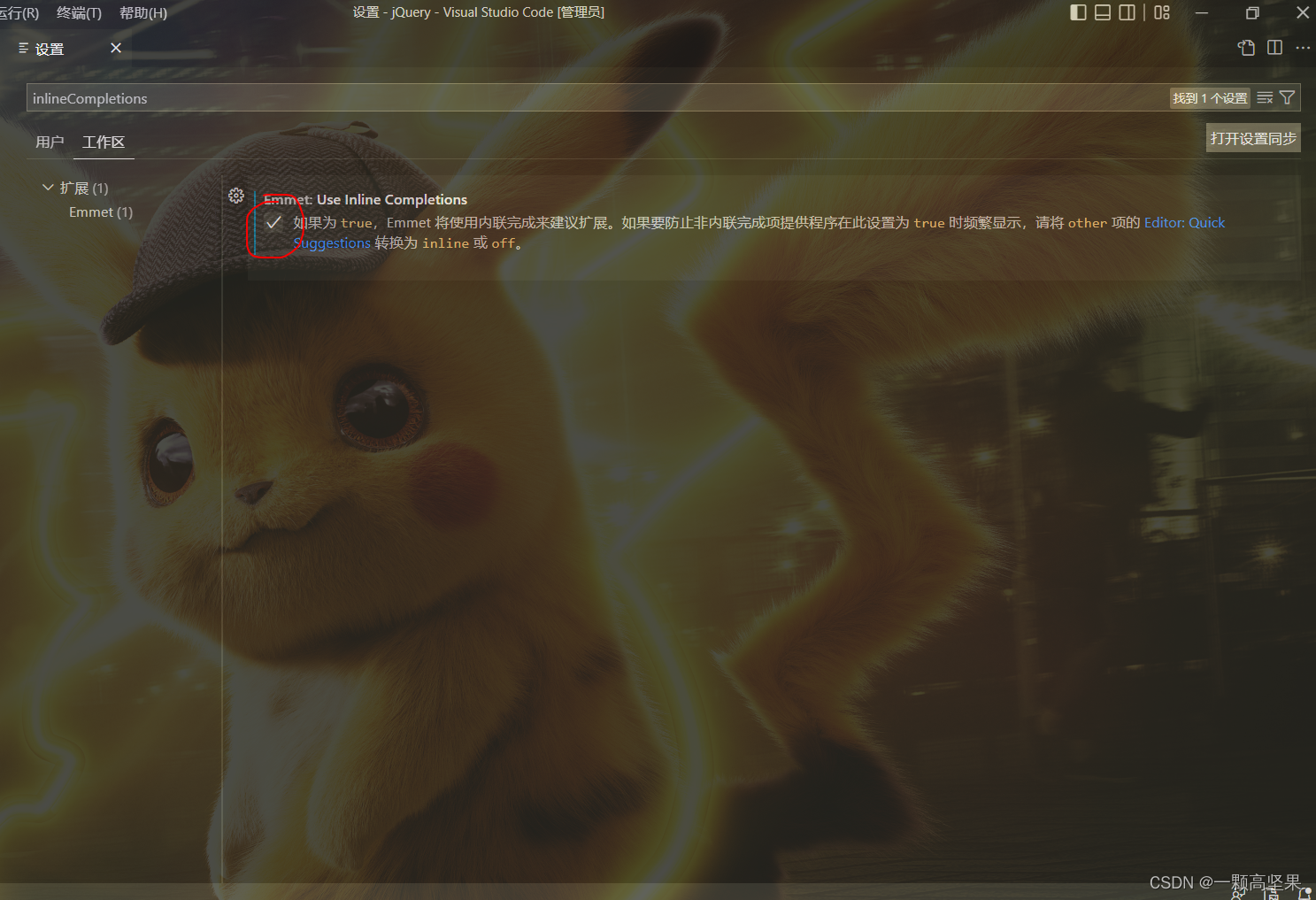Click Emmet: Use Inline Completions title

pyautogui.click(x=366, y=200)
